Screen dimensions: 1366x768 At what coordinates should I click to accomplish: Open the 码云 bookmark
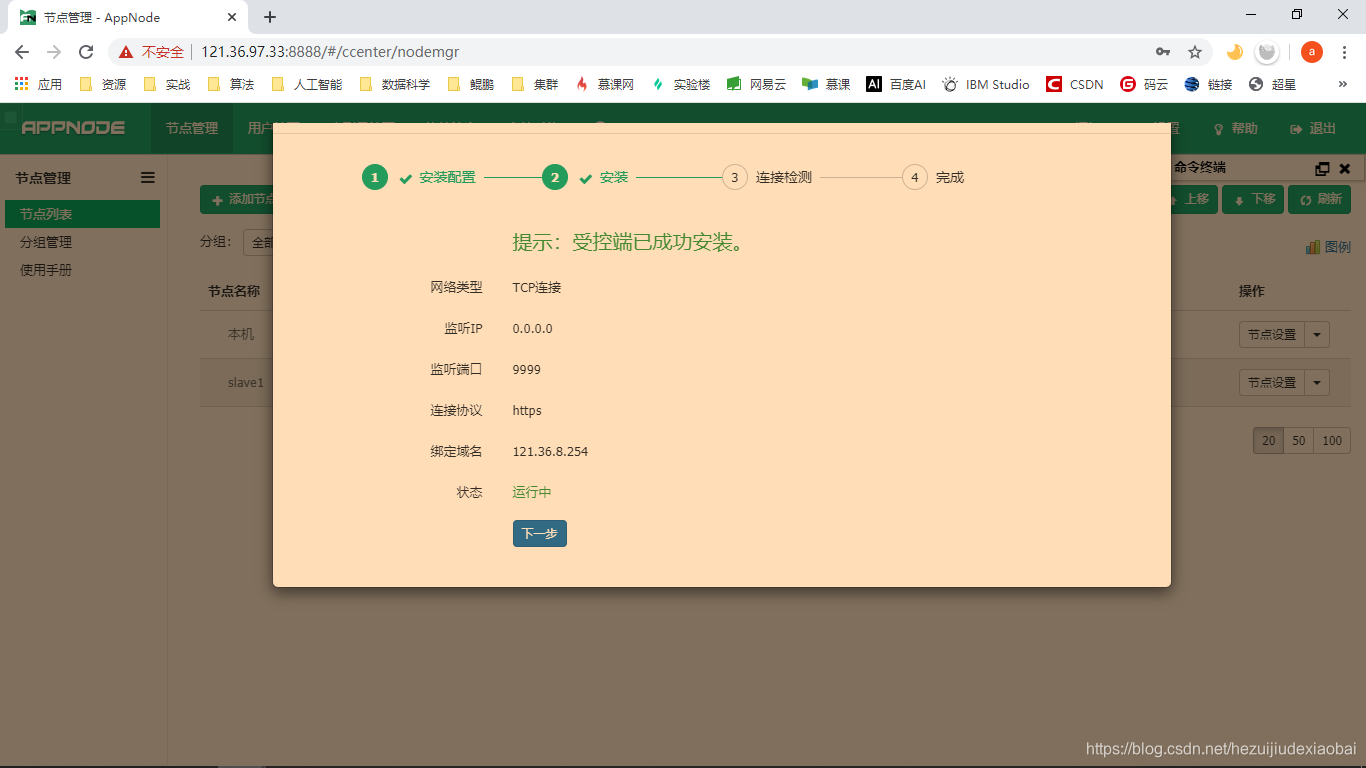tap(1145, 84)
